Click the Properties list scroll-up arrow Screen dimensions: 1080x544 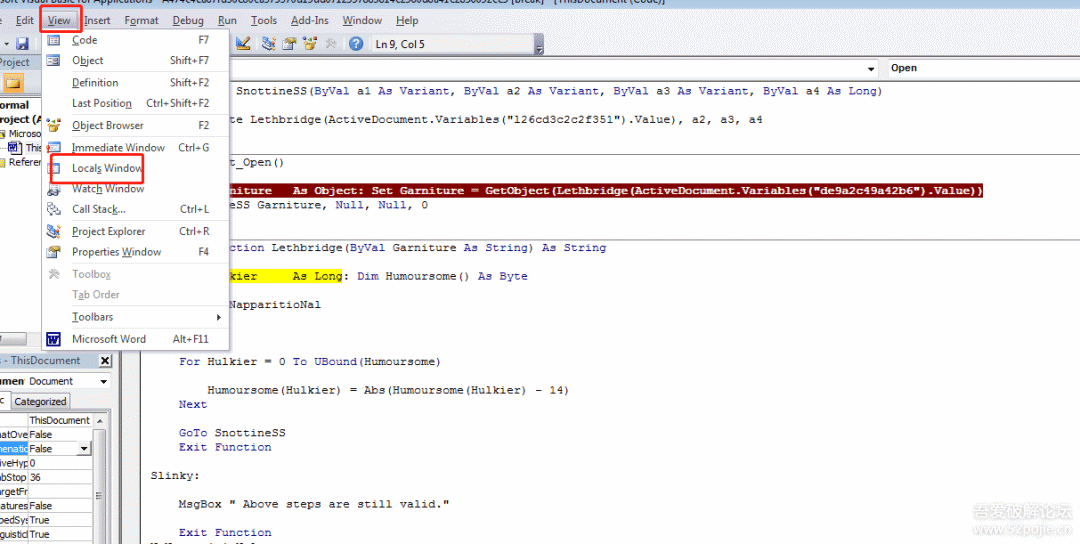pos(100,421)
